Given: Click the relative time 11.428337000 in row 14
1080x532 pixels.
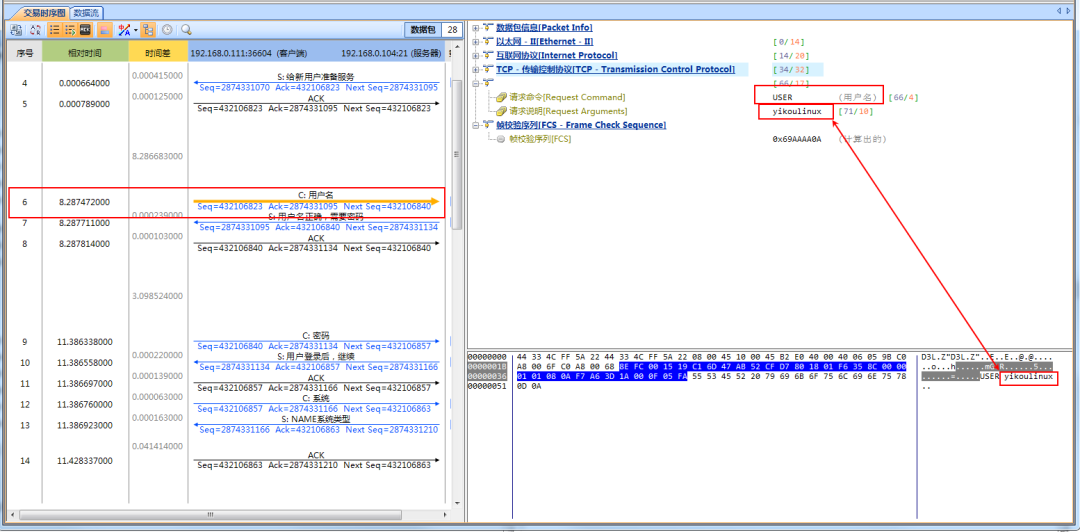Looking at the screenshot, I should [85, 460].
